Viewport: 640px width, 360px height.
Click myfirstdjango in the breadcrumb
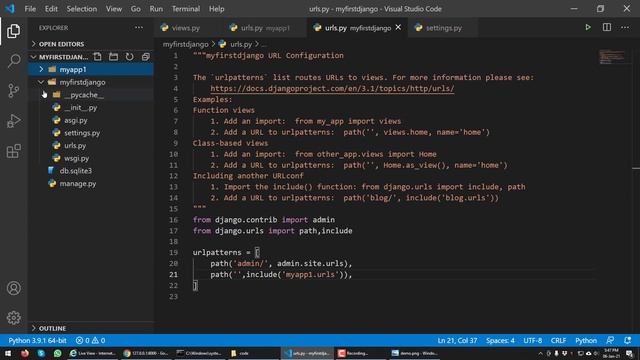click(x=185, y=44)
